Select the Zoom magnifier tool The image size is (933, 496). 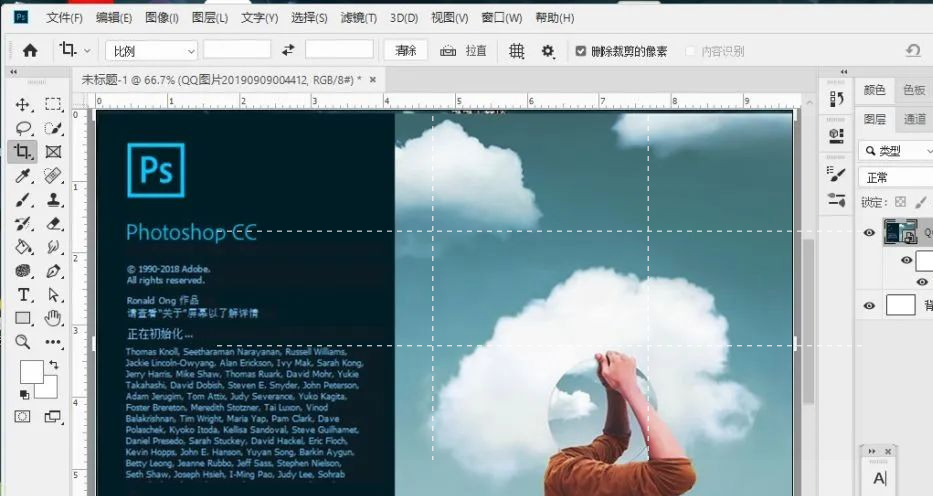(x=23, y=342)
